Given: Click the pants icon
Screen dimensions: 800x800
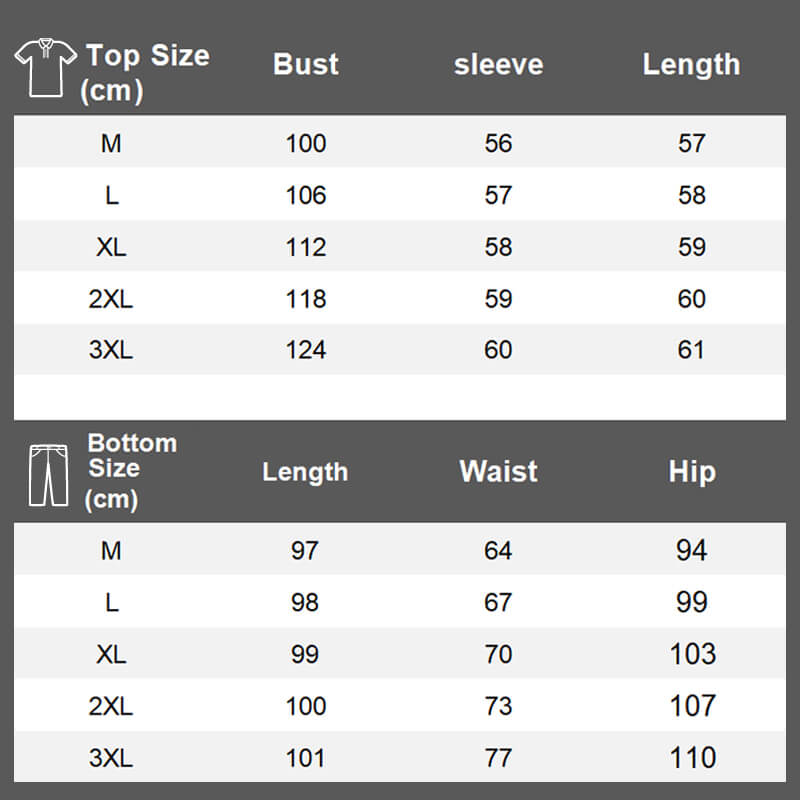Looking at the screenshot, I should (x=49, y=475).
